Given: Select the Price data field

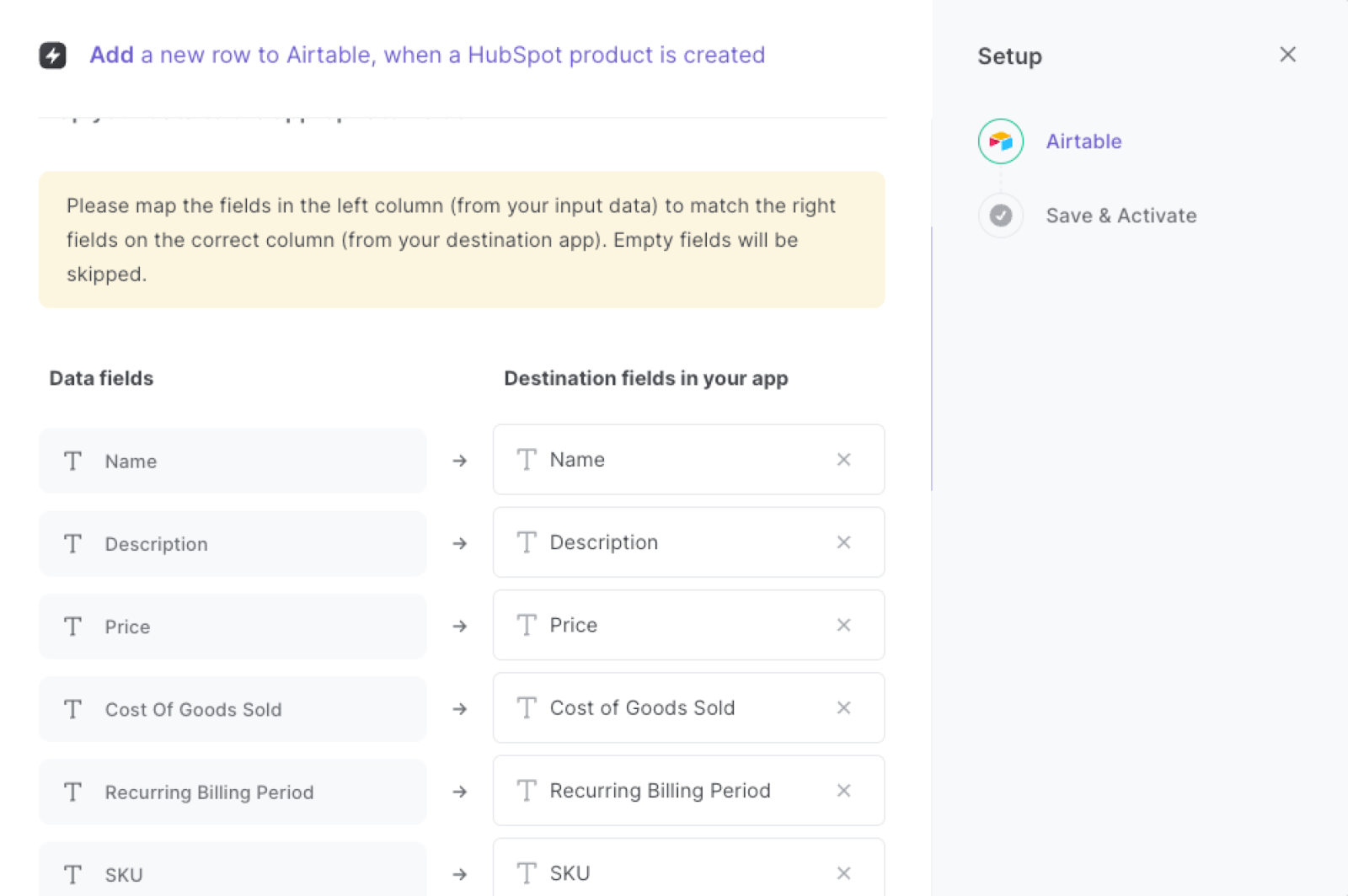Looking at the screenshot, I should coord(233,626).
